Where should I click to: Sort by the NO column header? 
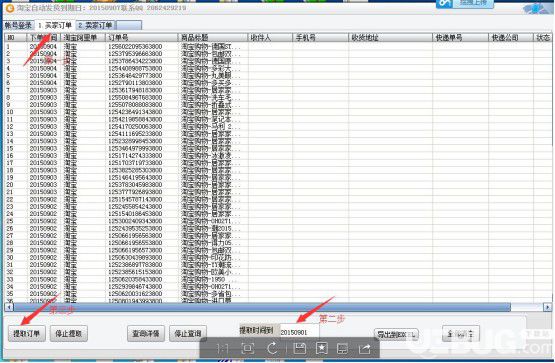click(16, 38)
